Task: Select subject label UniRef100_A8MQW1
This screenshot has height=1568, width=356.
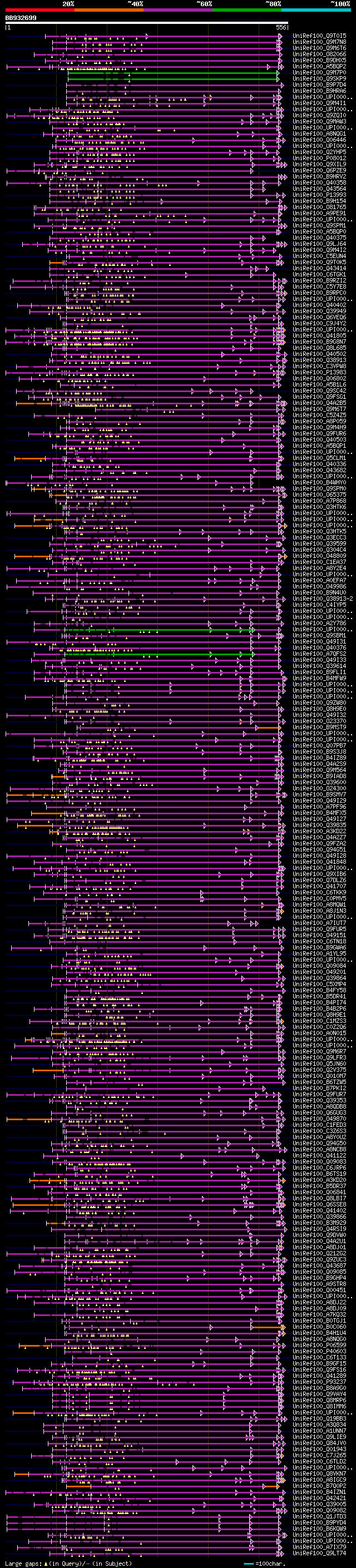Action: tap(319, 904)
